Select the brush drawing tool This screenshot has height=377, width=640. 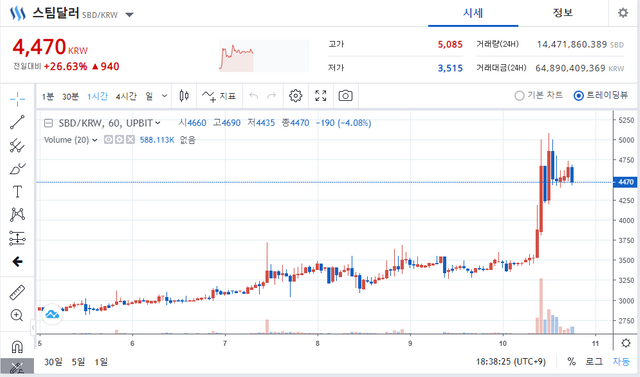pos(17,168)
